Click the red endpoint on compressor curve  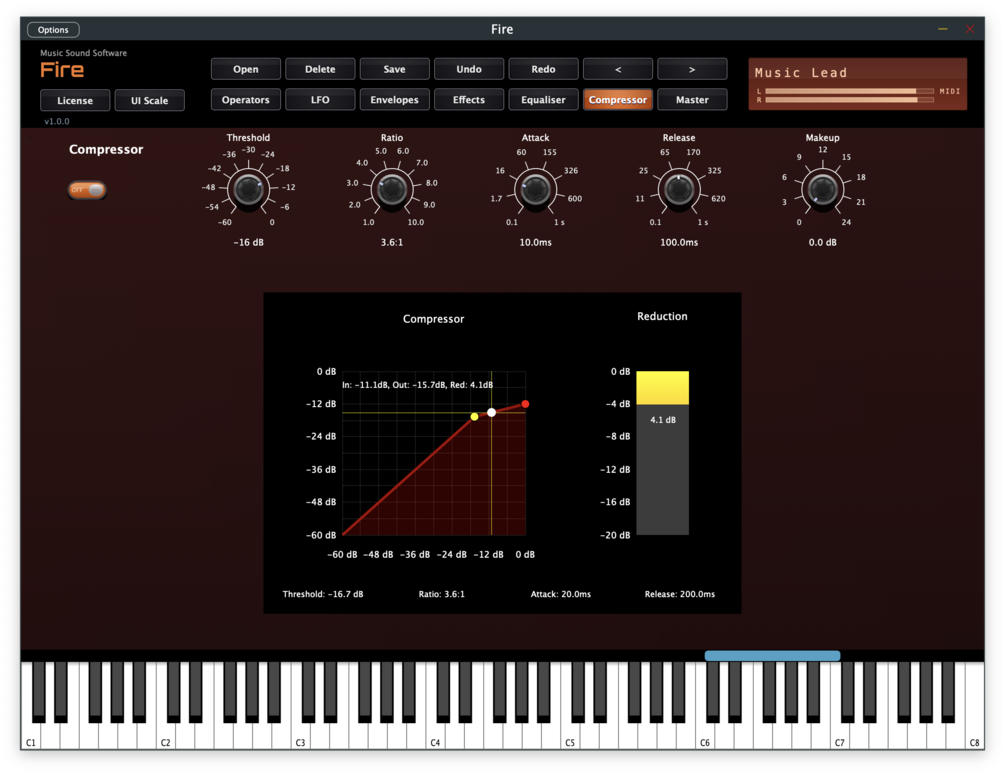[526, 404]
